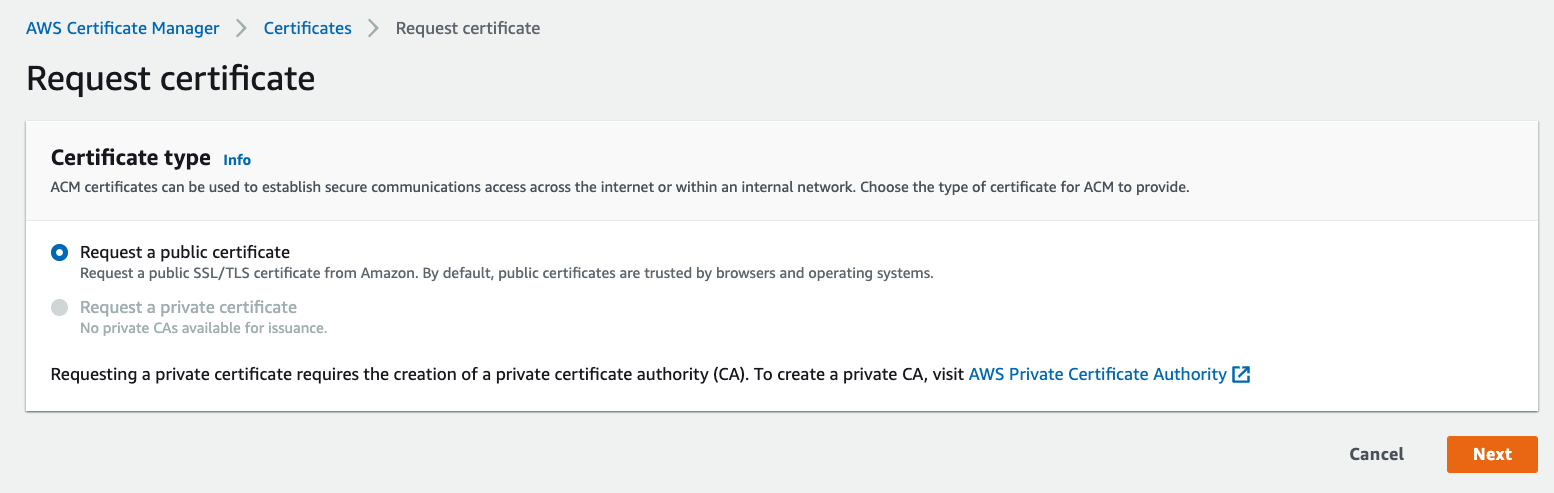Click the Request certificate page heading
Screen dimensions: 1554x493
[x=170, y=78]
